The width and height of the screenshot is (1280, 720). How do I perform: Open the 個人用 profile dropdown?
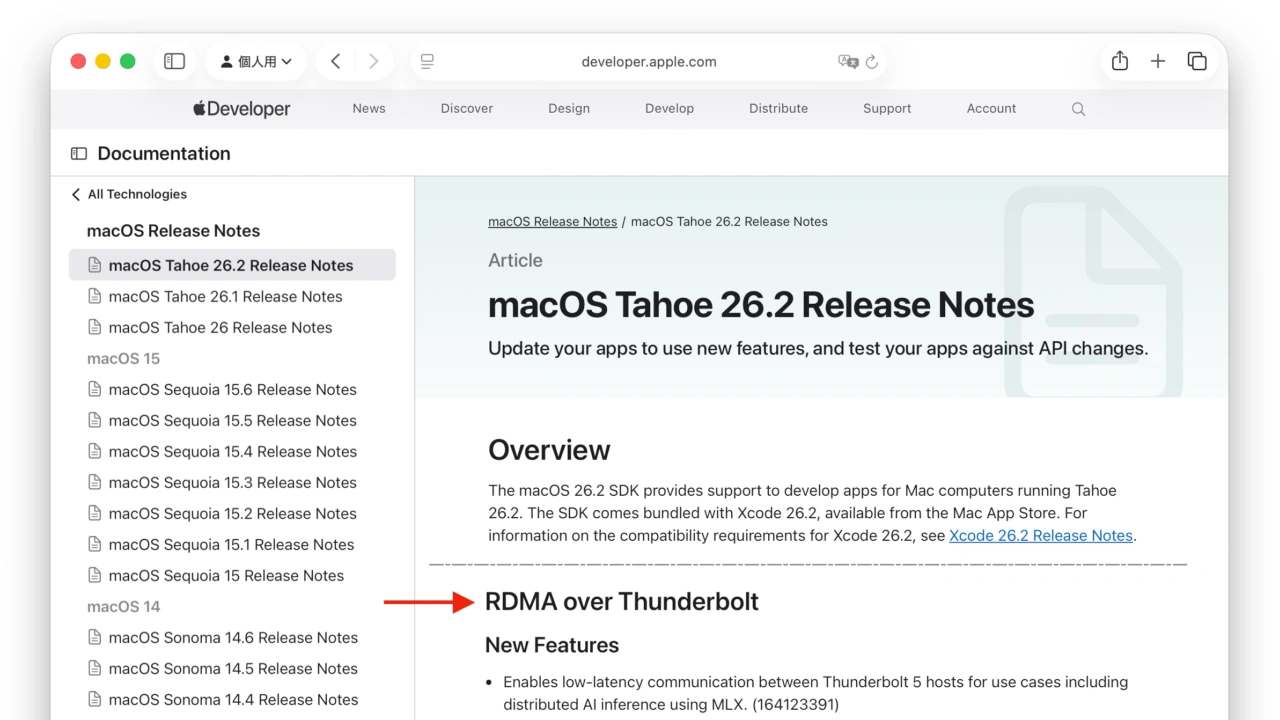(256, 61)
